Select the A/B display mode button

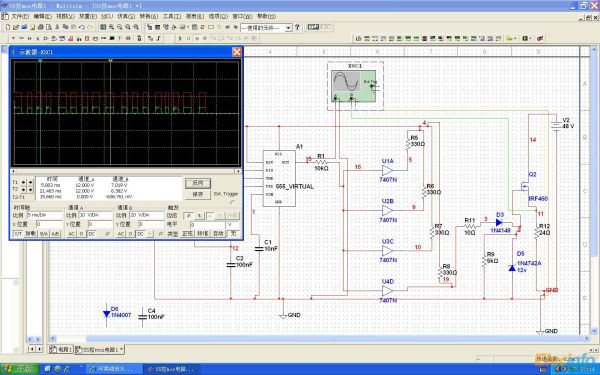pyautogui.click(x=55, y=233)
